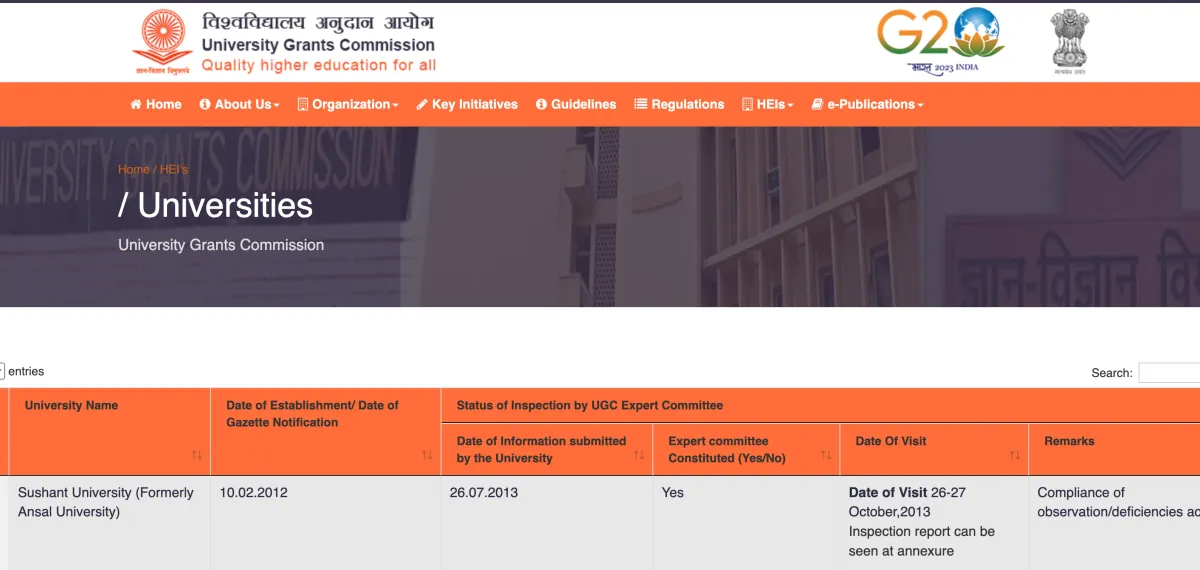Viewport: 1200px width, 570px height.
Task: Open the Home menu item
Action: [156, 104]
